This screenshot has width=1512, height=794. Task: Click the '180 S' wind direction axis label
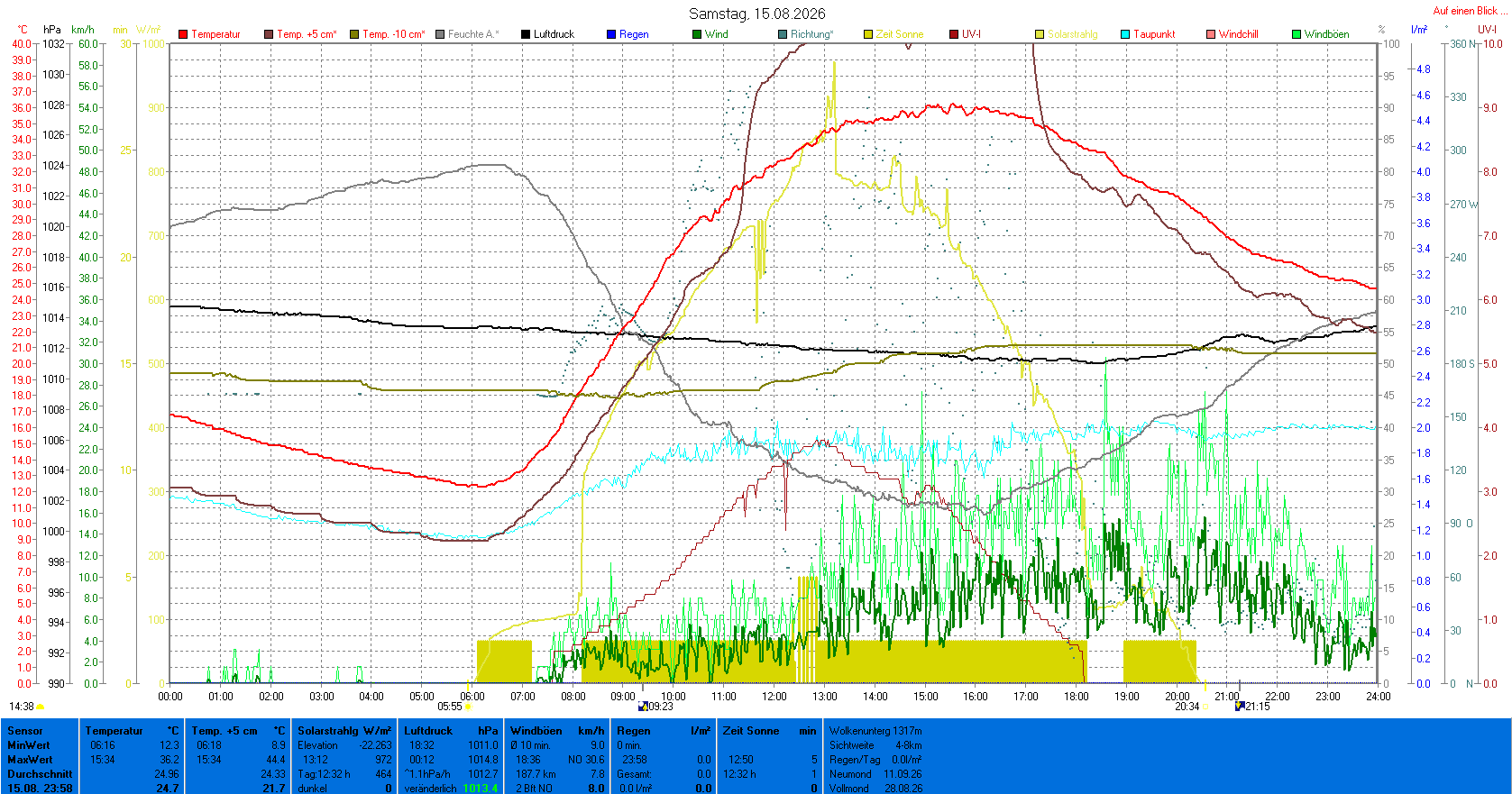tap(1462, 363)
